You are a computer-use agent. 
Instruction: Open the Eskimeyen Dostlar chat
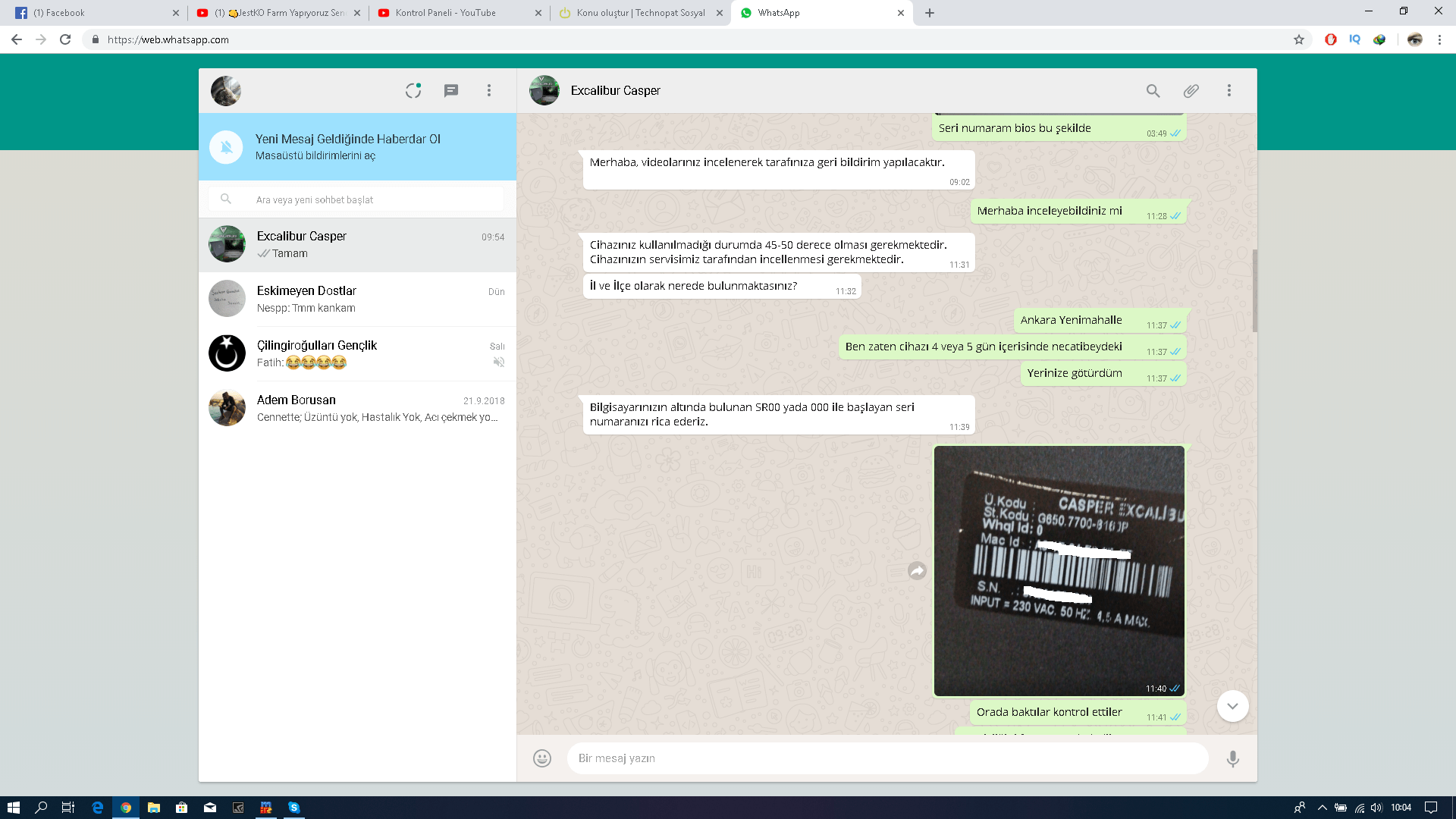coord(357,300)
